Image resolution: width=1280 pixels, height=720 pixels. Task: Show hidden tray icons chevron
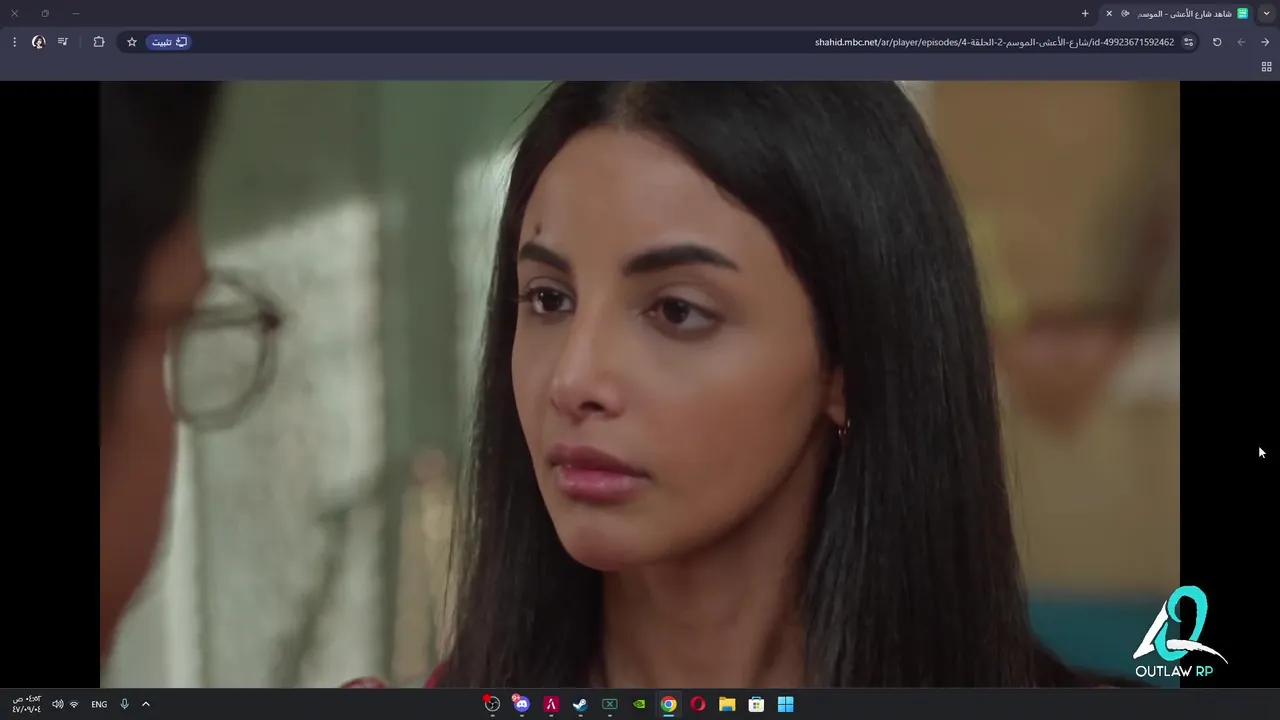(146, 704)
